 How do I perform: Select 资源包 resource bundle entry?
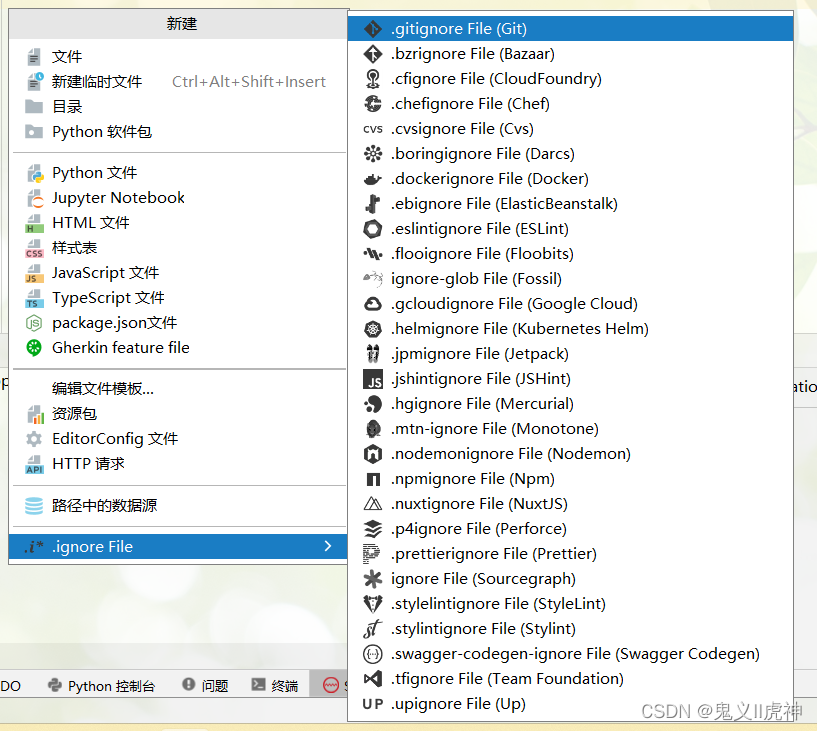point(178,414)
